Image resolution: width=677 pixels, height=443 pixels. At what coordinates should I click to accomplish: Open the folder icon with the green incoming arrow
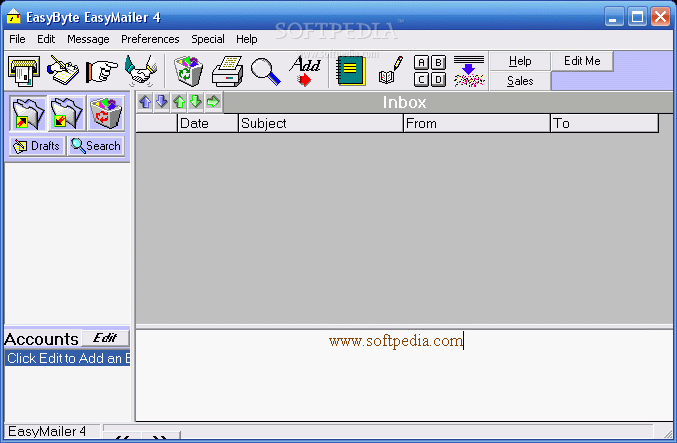coord(66,114)
